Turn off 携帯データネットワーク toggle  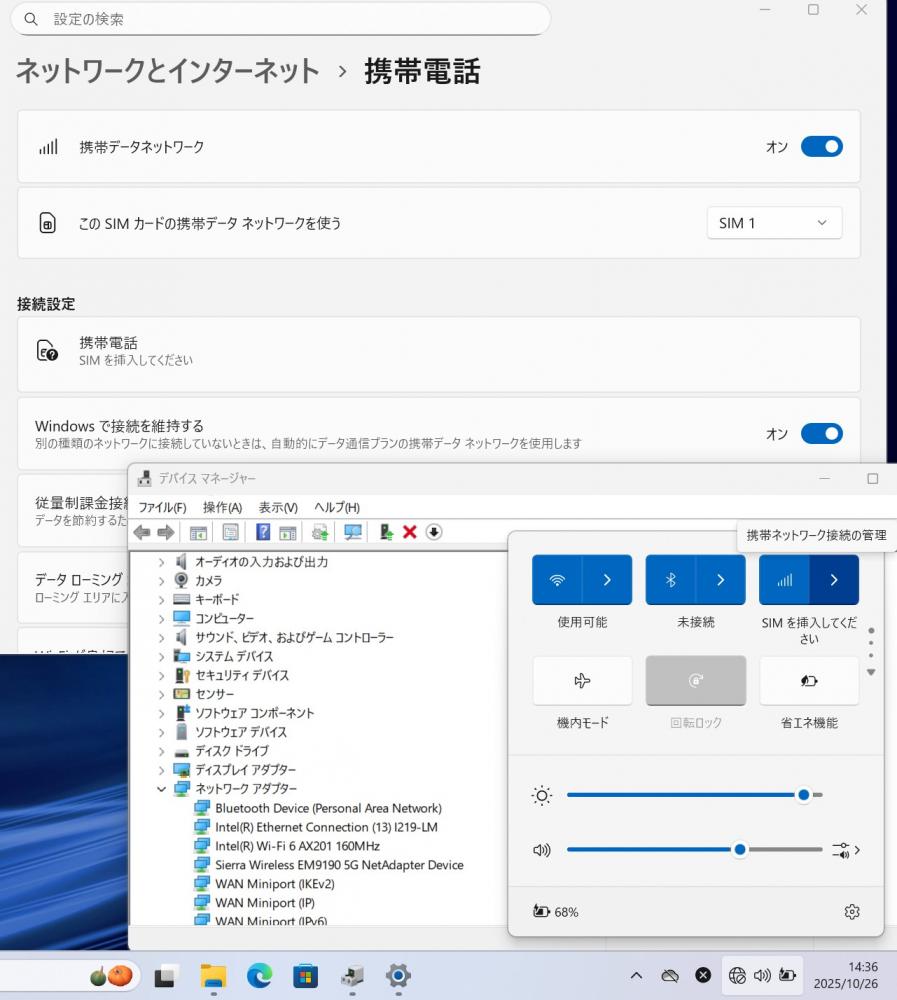pos(821,147)
